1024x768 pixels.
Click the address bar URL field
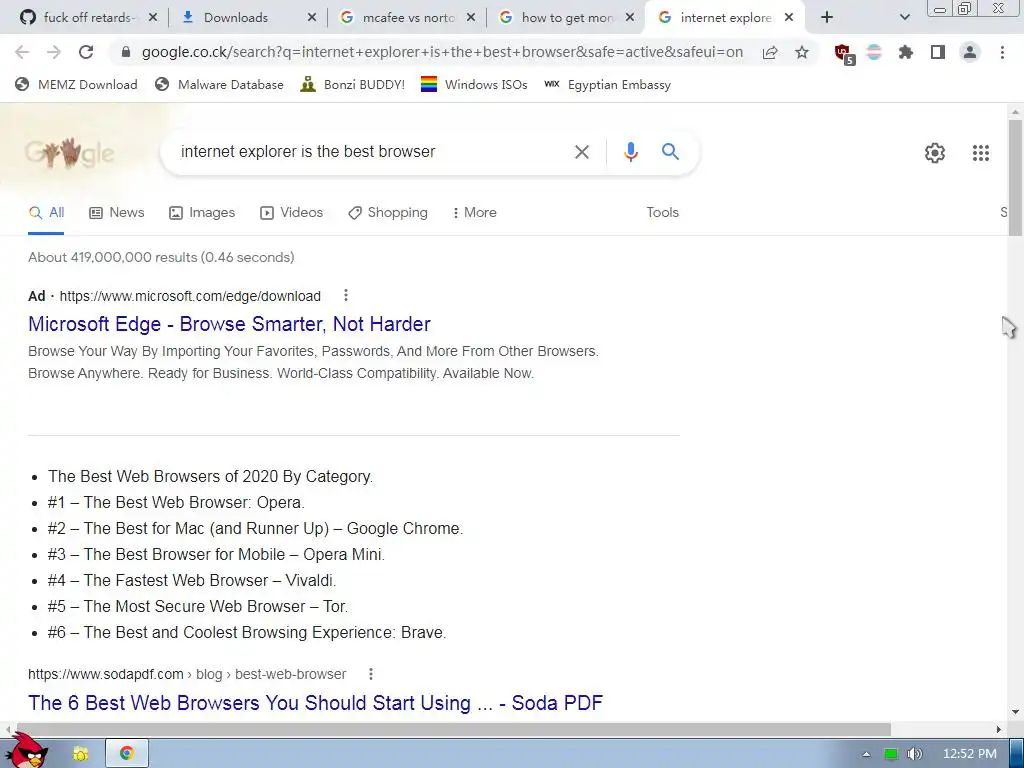coord(442,52)
